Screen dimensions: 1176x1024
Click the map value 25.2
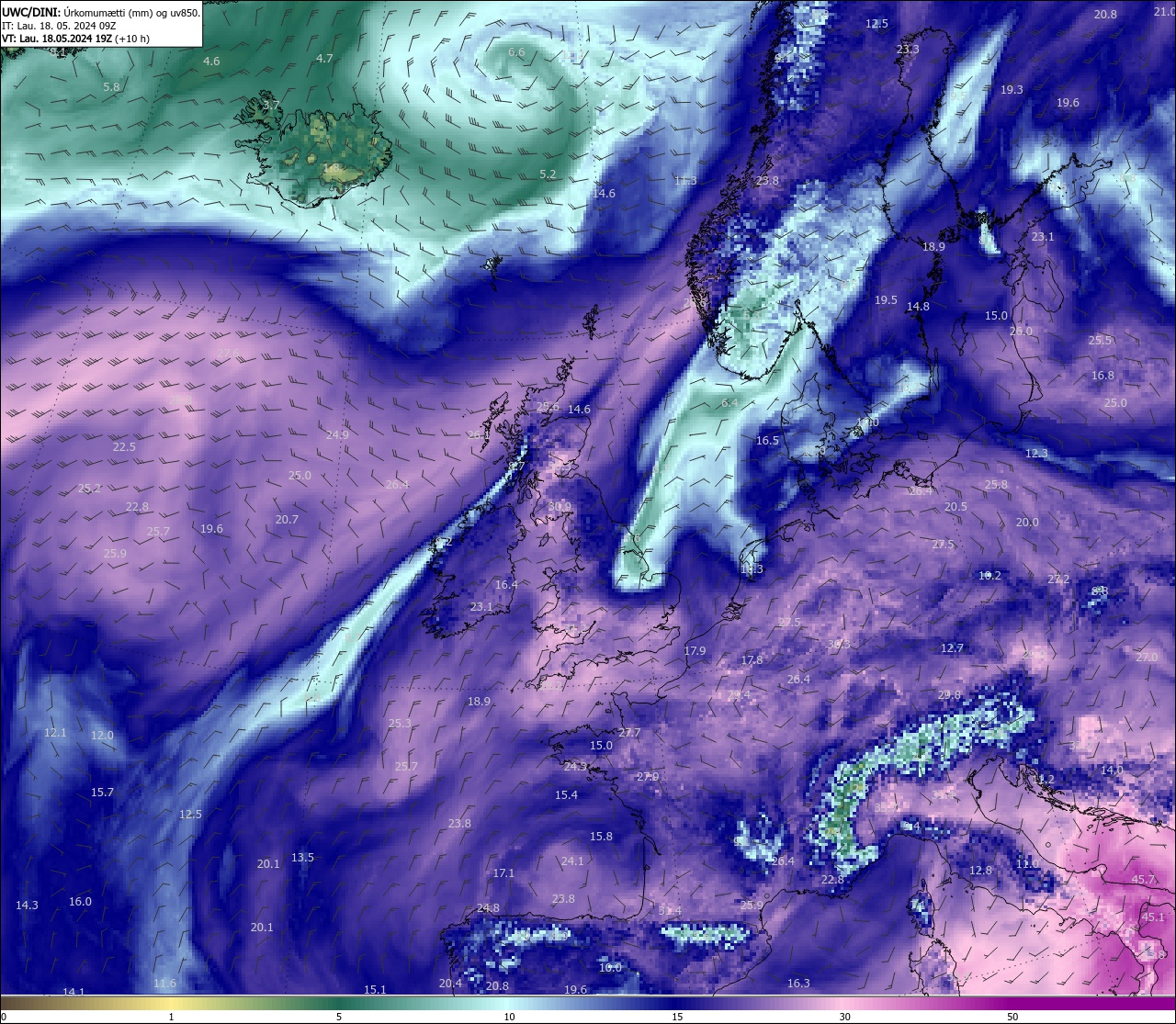click(89, 488)
